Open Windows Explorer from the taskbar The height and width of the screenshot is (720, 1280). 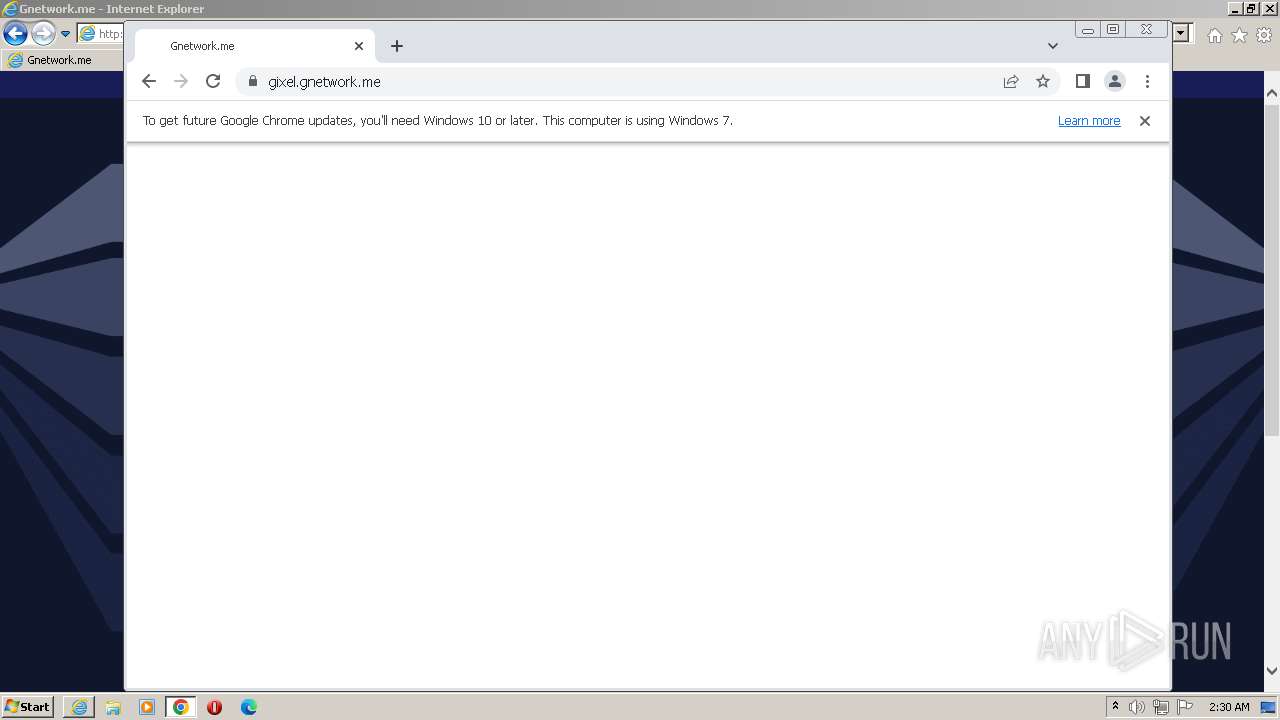113,707
